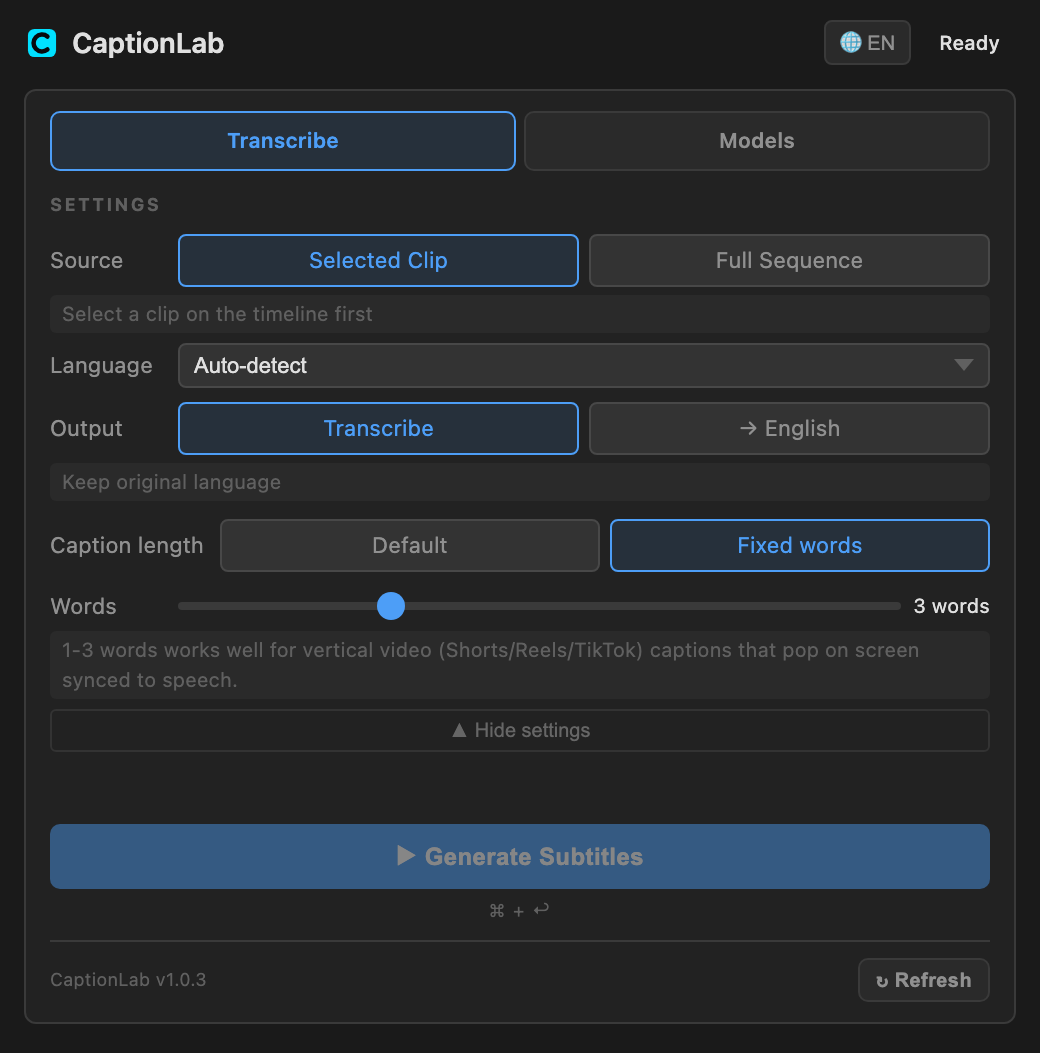Click the CaptionLab logo icon
1040x1053 pixels.
[x=42, y=43]
